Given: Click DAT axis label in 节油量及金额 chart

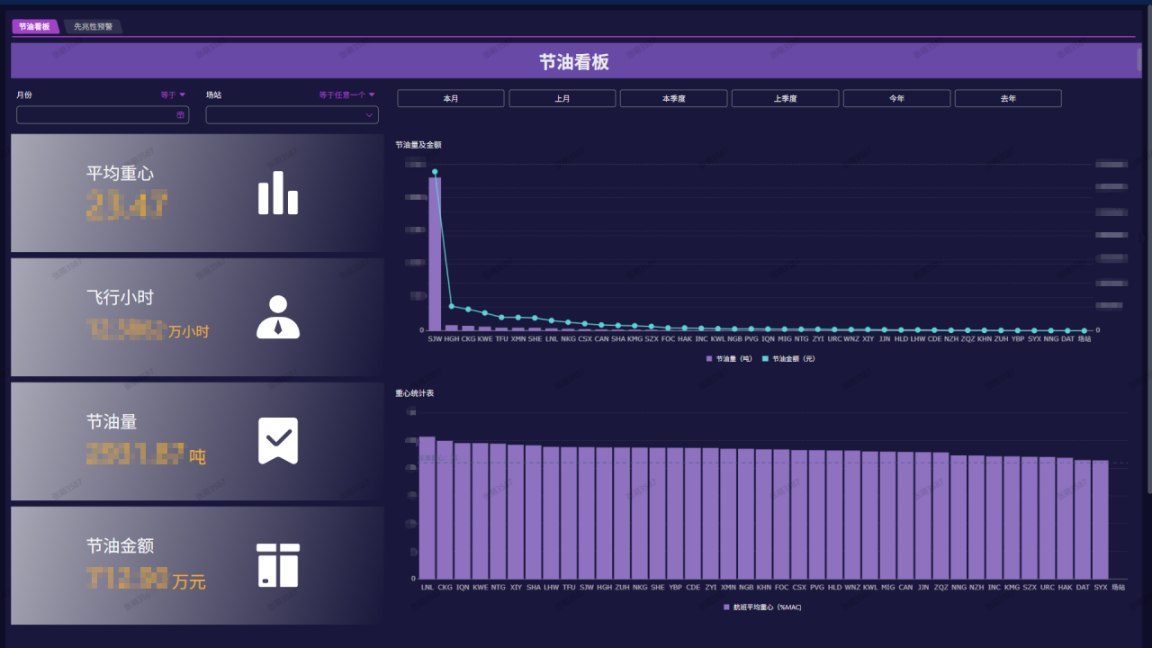Looking at the screenshot, I should [1068, 339].
